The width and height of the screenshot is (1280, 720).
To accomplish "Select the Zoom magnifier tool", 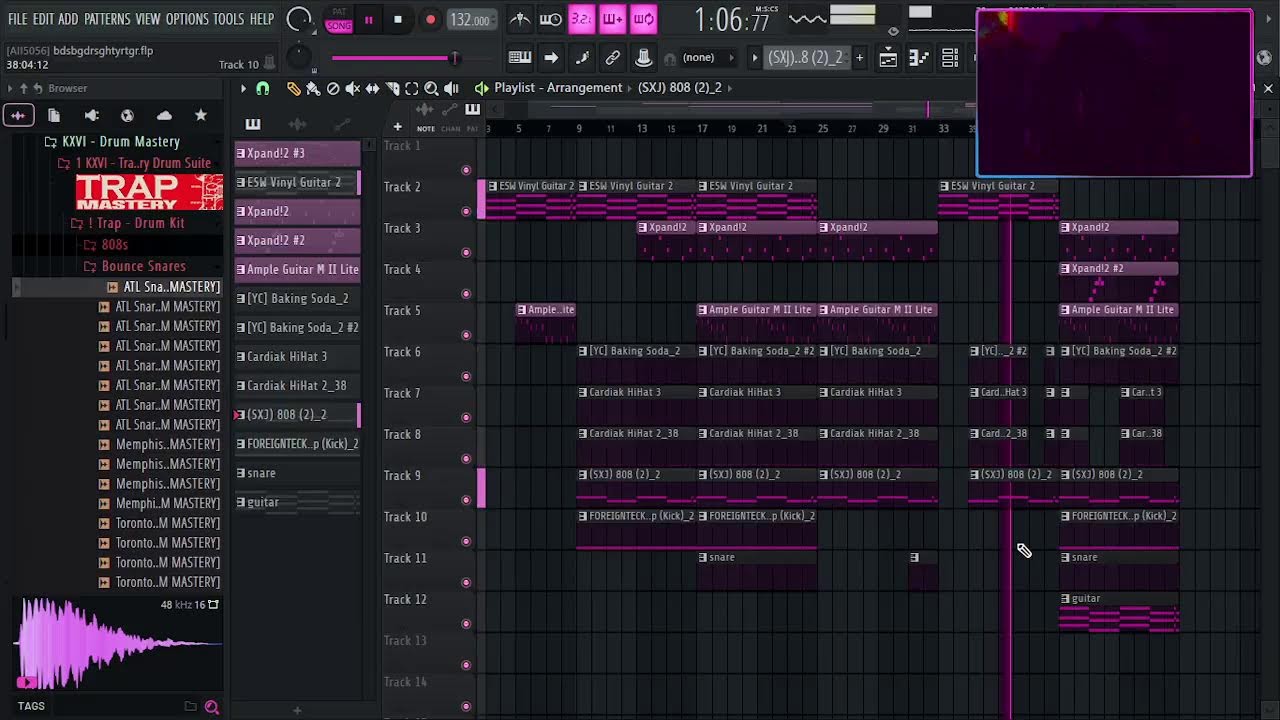I will pyautogui.click(x=431, y=88).
